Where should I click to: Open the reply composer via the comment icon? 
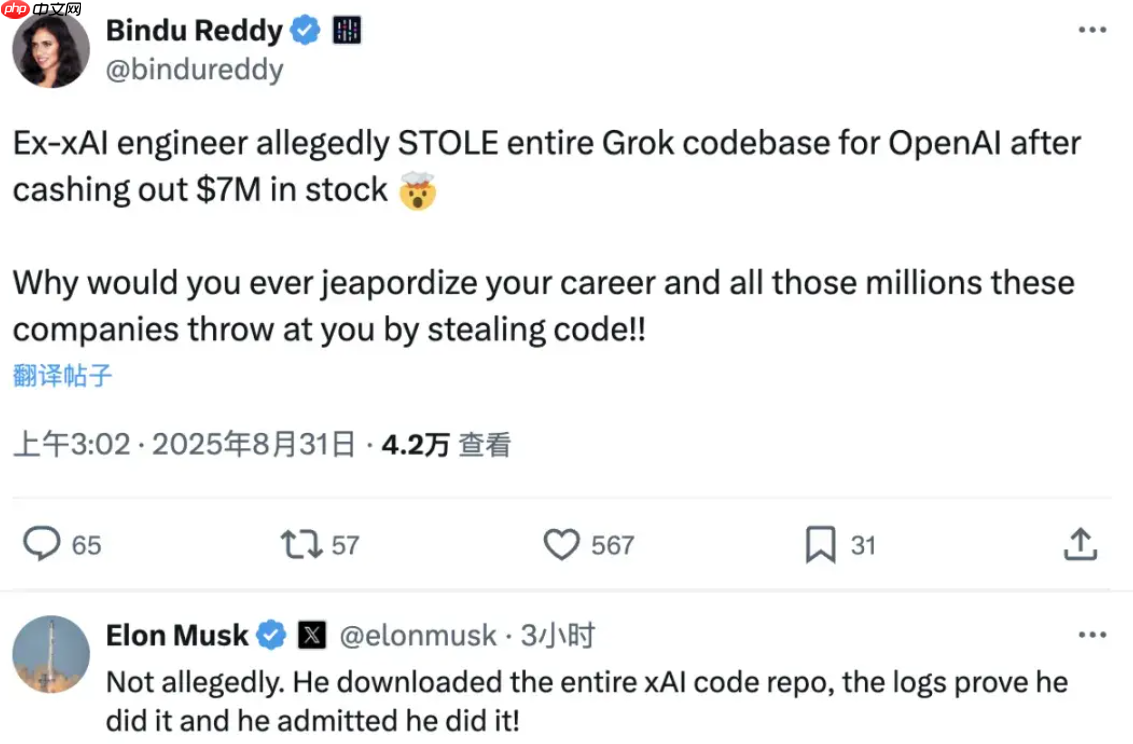[x=41, y=545]
